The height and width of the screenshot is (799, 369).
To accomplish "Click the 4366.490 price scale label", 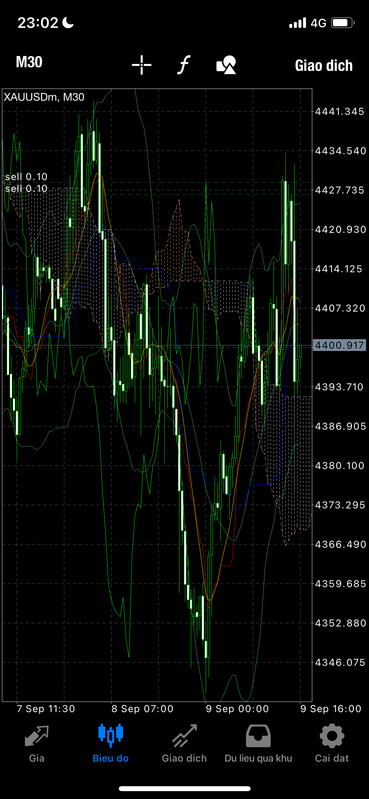I will (x=340, y=544).
